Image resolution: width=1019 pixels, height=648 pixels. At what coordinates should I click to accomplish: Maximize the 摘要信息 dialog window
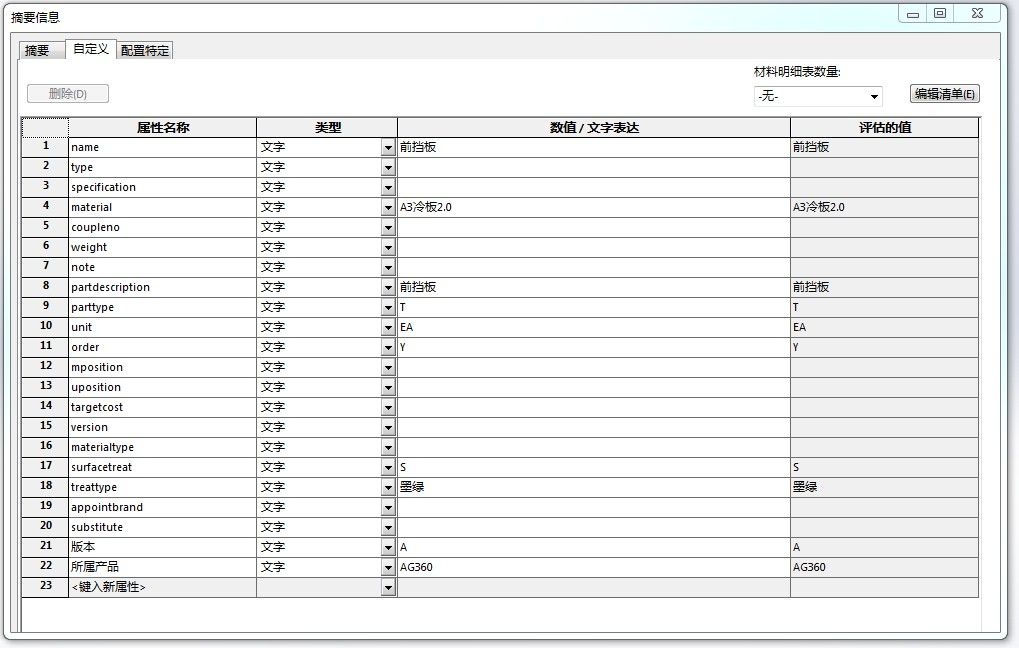[940, 13]
